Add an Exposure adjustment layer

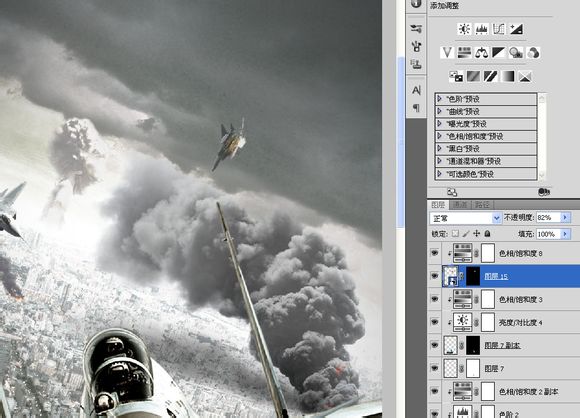click(x=516, y=29)
